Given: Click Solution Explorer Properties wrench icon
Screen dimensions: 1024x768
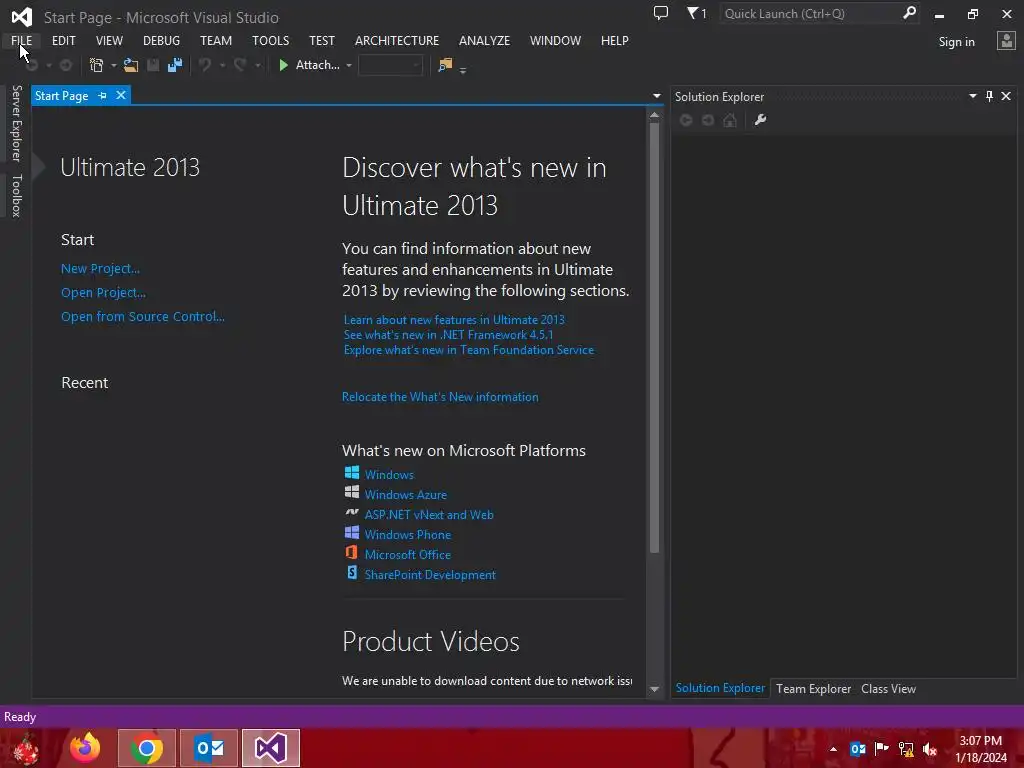Looking at the screenshot, I should click(x=760, y=120).
